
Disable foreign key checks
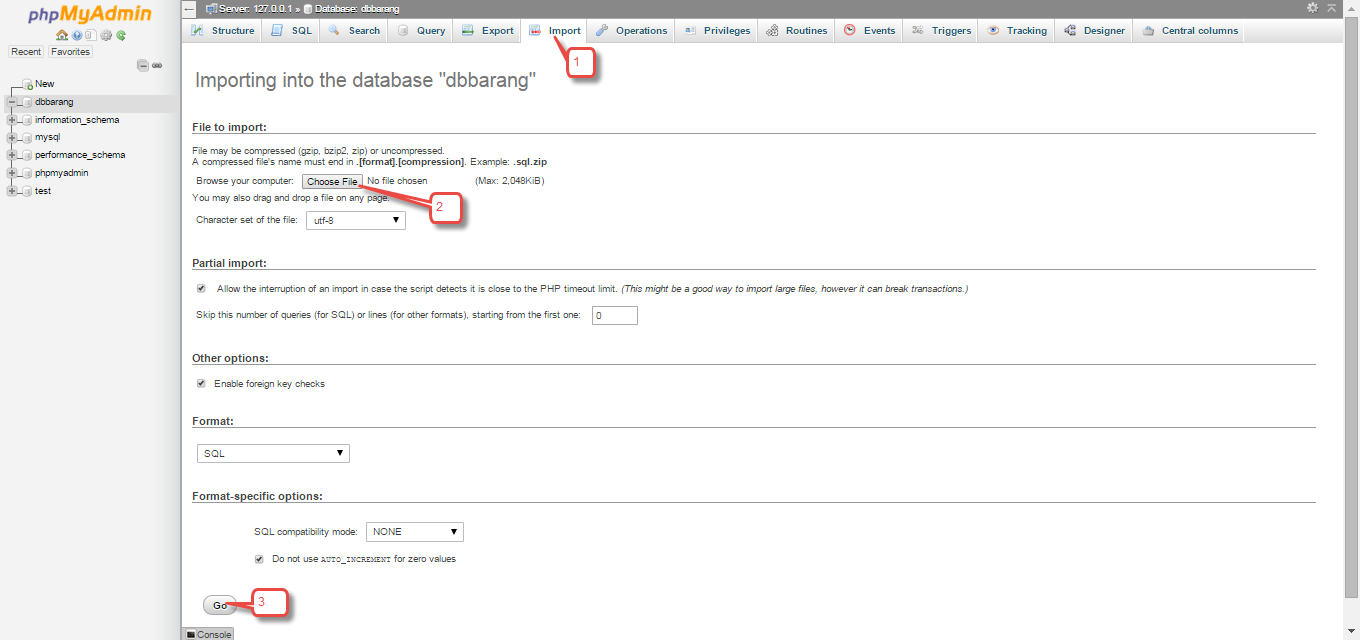tap(201, 383)
